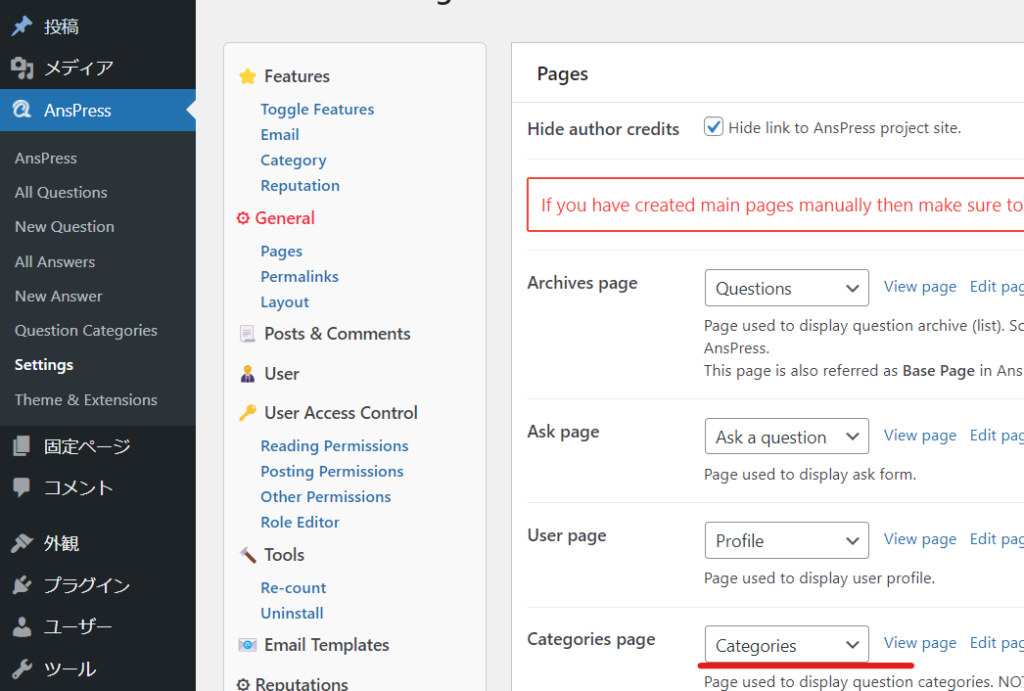Click View page link for Archives page
The width and height of the screenshot is (1024, 691).
920,287
